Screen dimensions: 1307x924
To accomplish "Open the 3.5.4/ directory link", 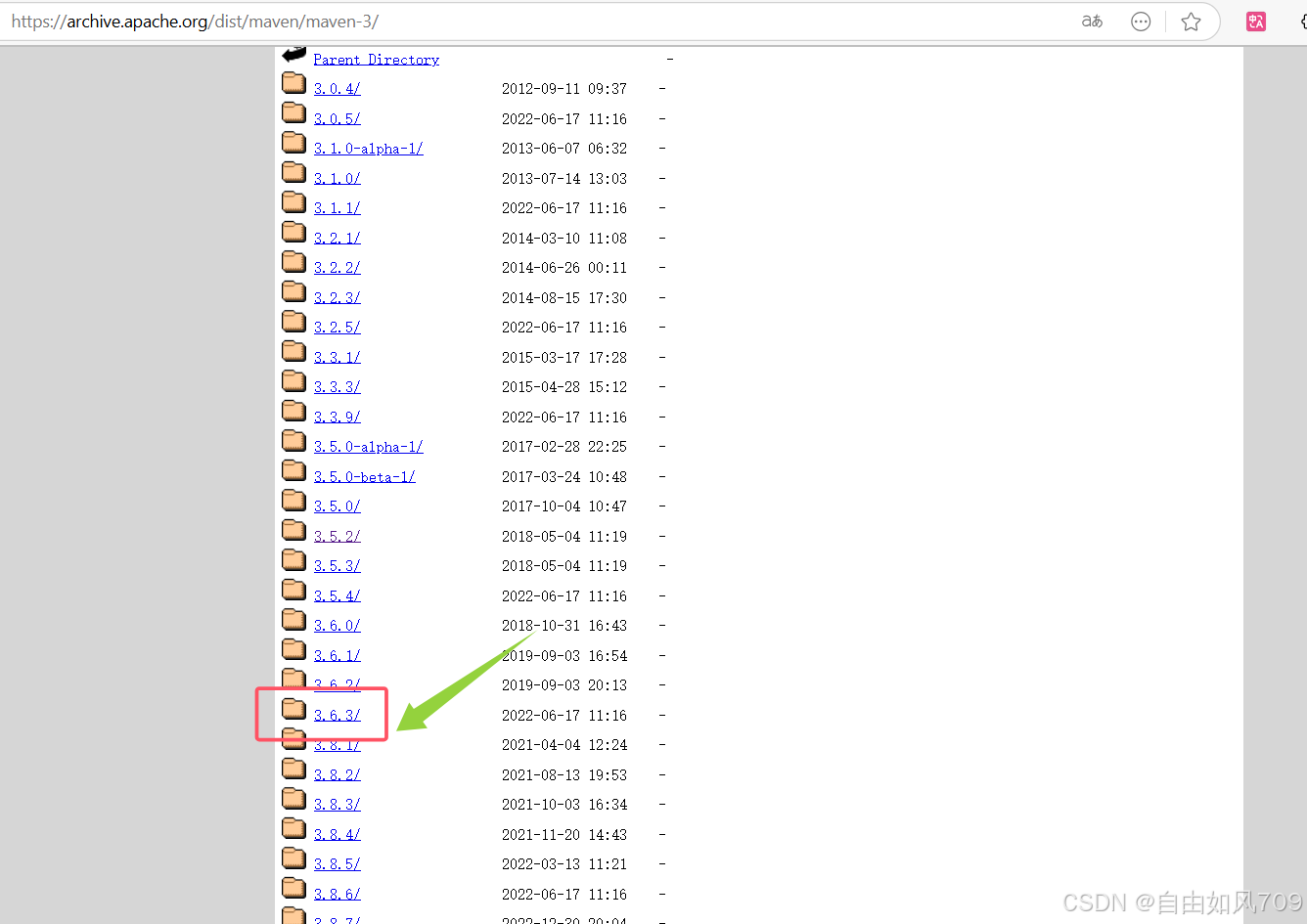I will (x=338, y=596).
